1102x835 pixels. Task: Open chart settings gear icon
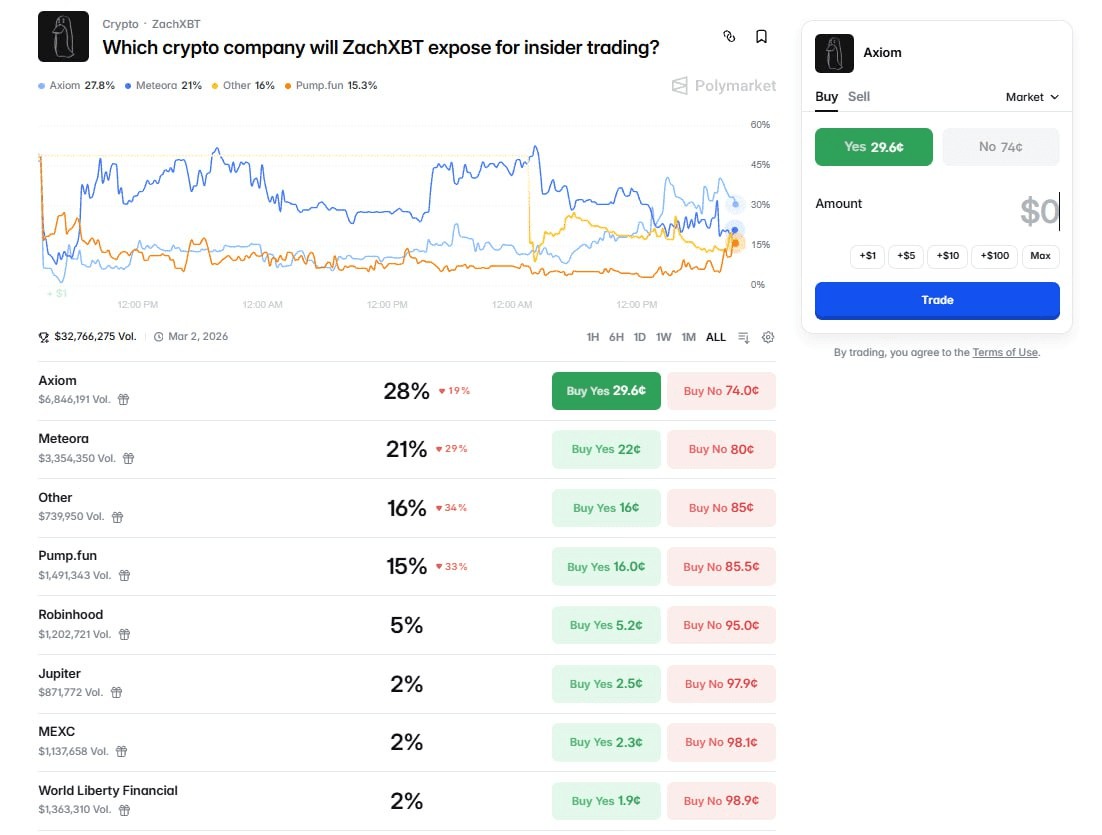tap(768, 337)
